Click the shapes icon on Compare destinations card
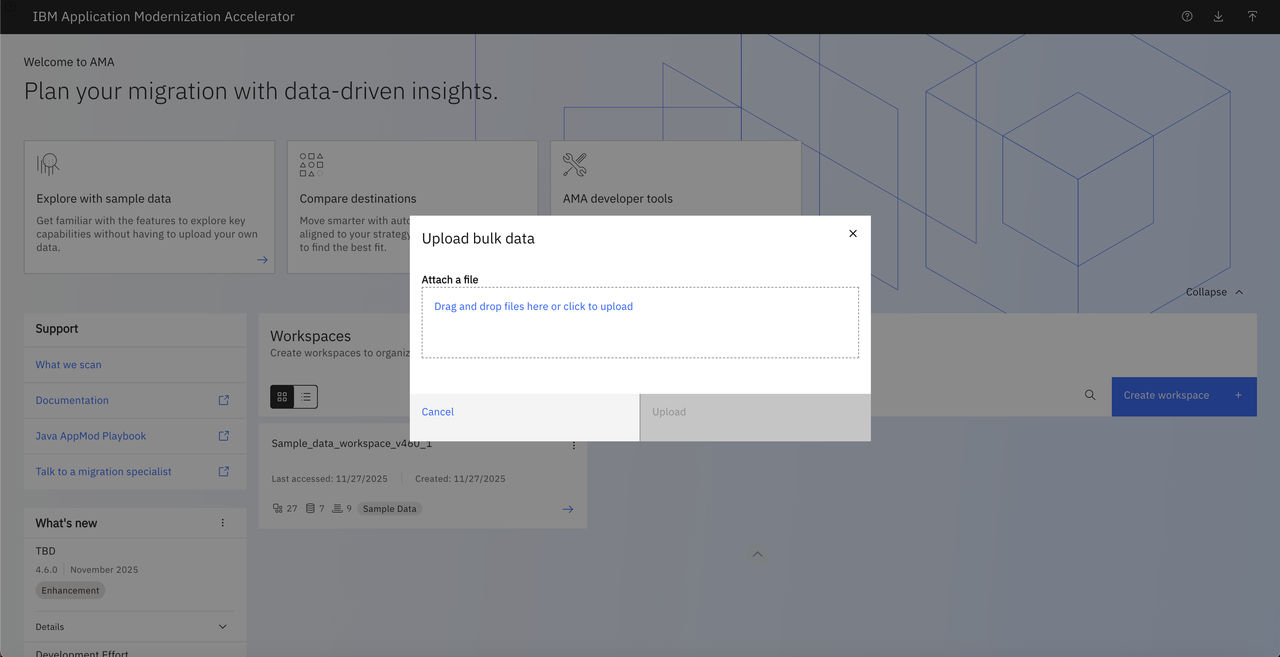 coord(311,165)
